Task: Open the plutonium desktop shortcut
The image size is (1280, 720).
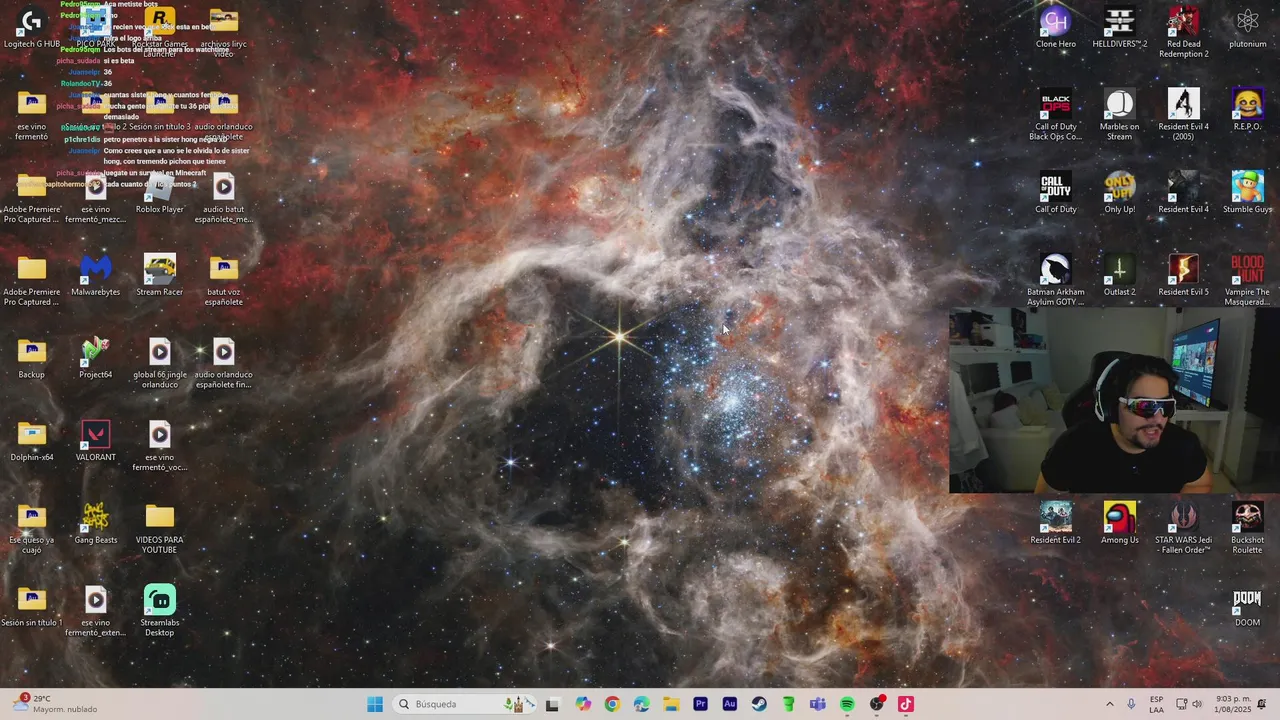Action: click(1248, 28)
